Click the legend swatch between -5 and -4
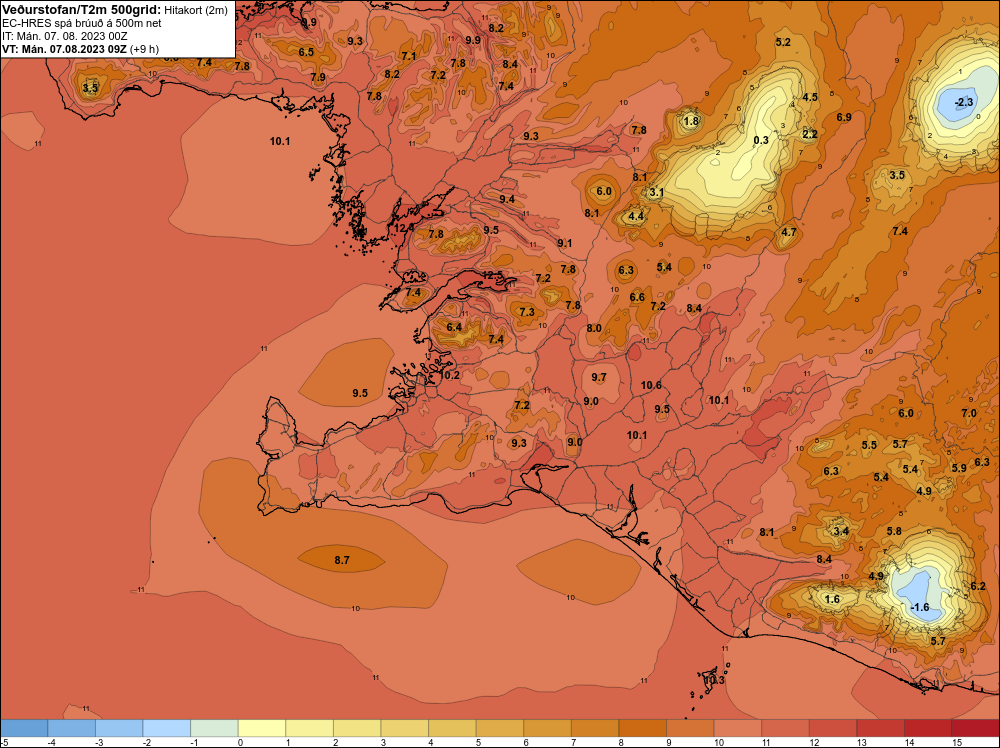The width and height of the screenshot is (1000, 748). point(24,728)
